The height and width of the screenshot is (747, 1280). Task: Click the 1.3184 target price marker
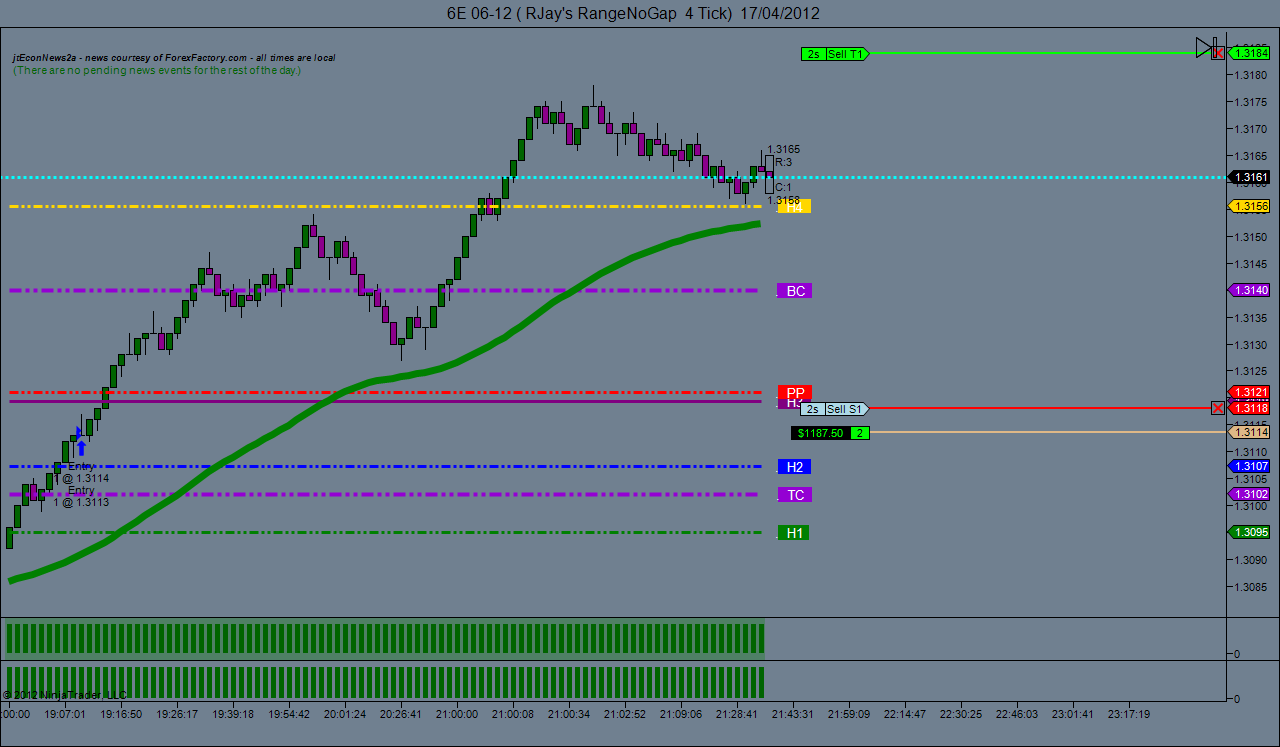tap(1249, 53)
